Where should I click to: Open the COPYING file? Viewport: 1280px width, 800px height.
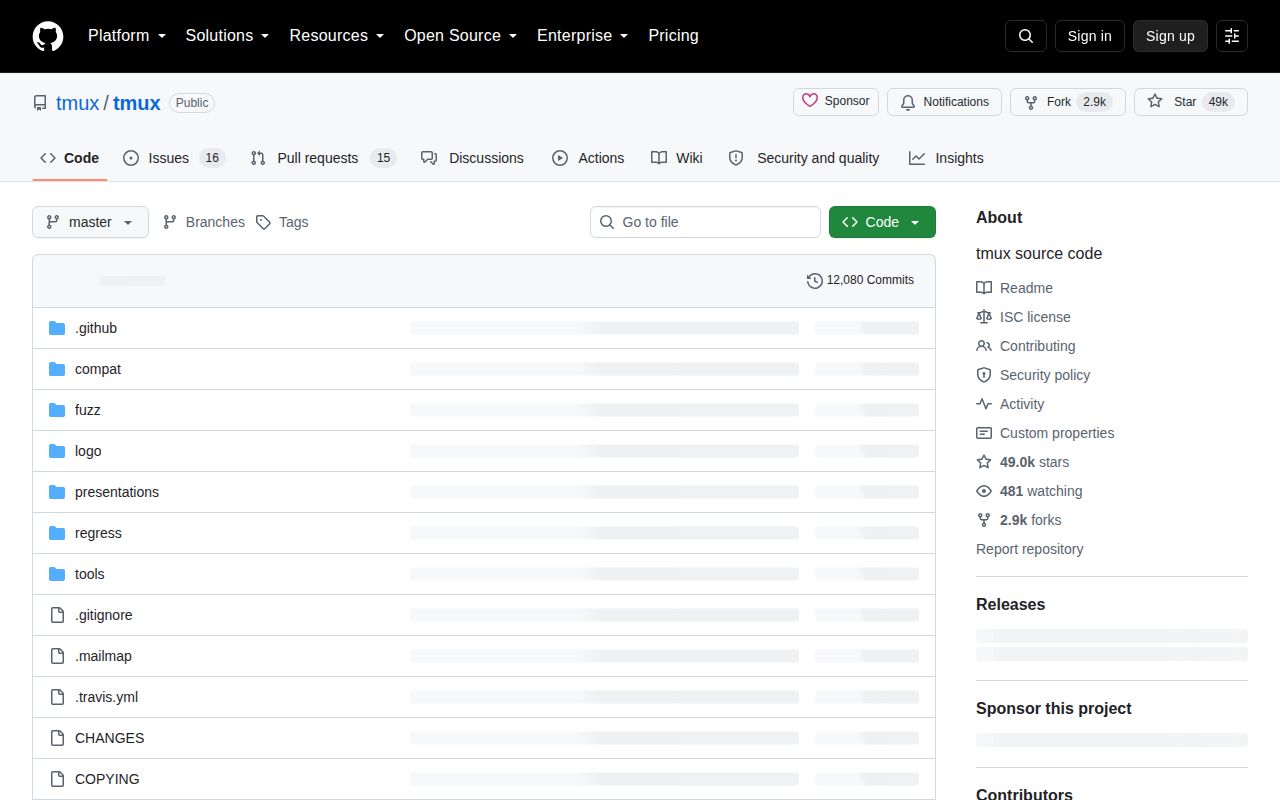coord(107,779)
